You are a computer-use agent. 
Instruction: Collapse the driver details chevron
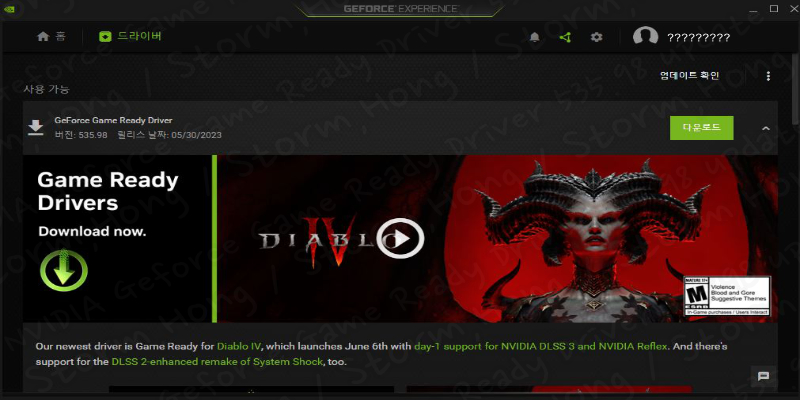point(766,128)
